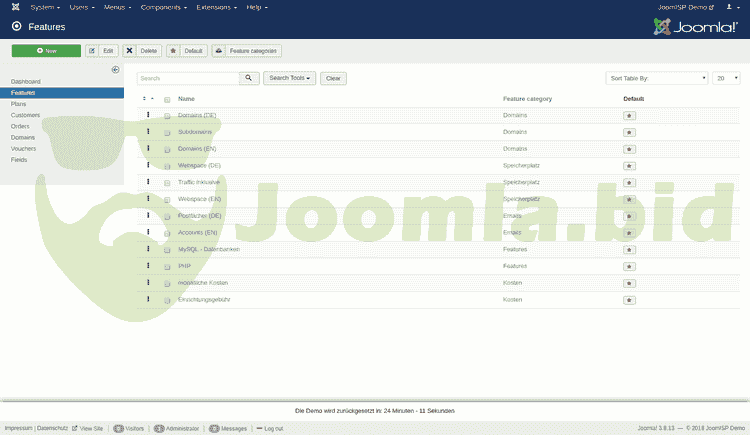Toggle default star for PHP row
Viewport: 750px width, 435px height.
point(629,266)
